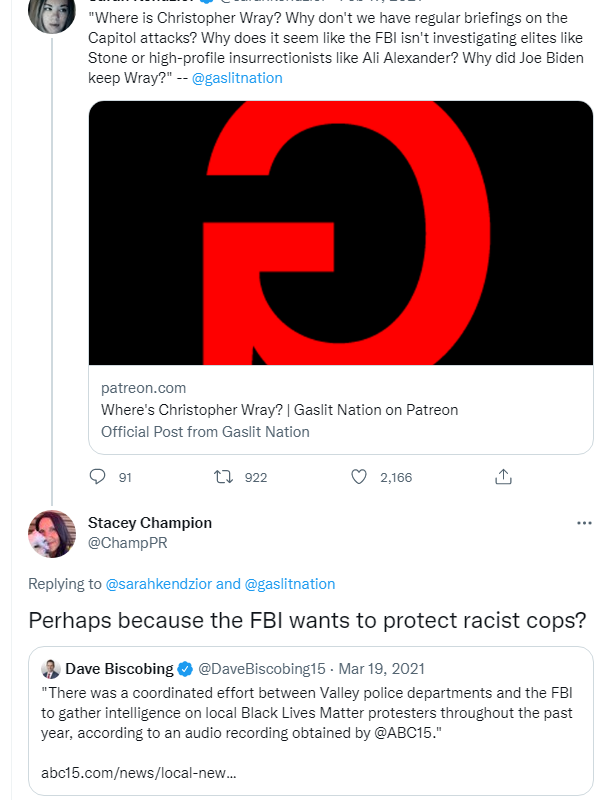The height and width of the screenshot is (800, 609).
Task: Click the retweet icon
Action: click(x=223, y=477)
